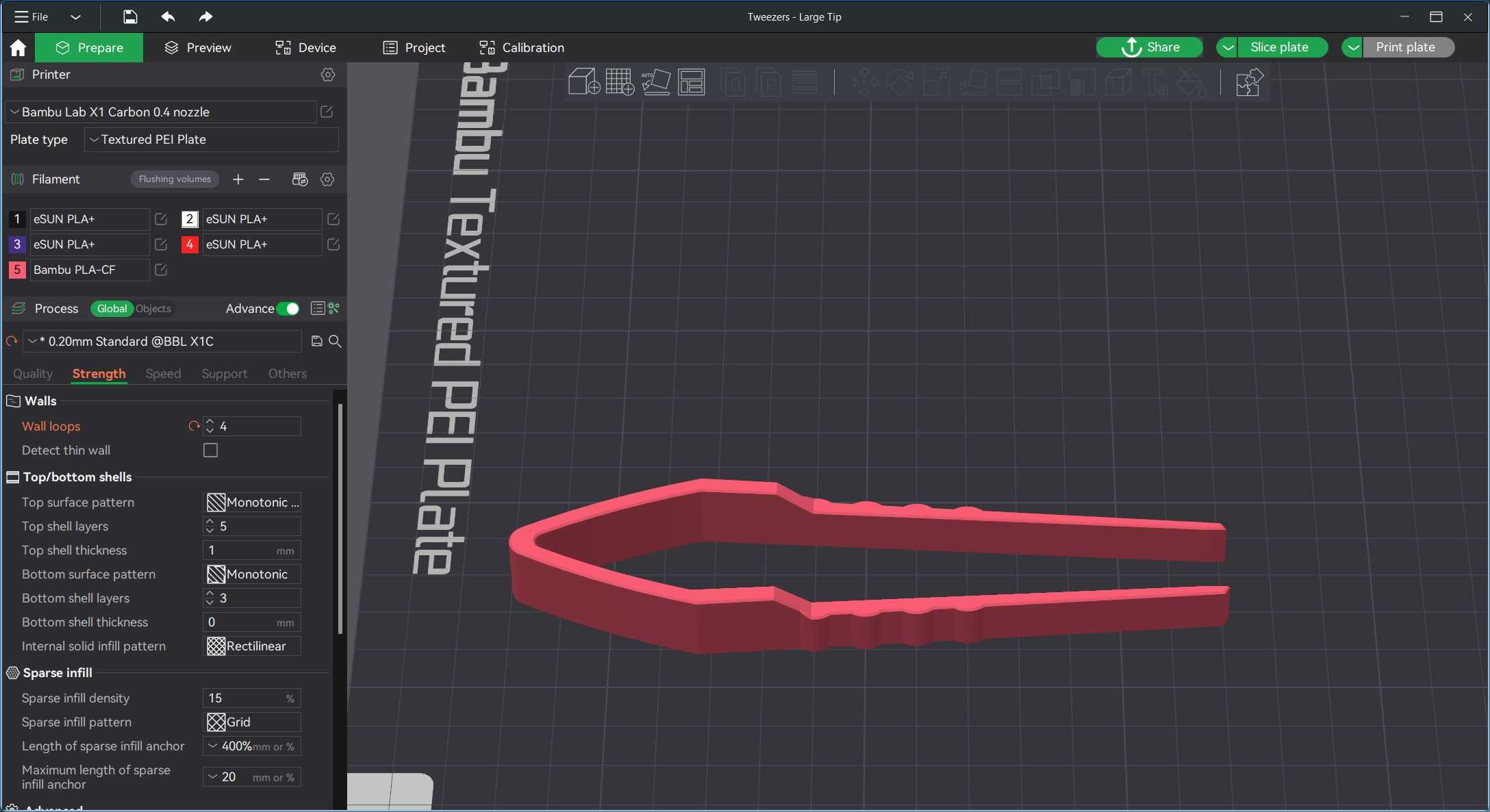Image resolution: width=1490 pixels, height=812 pixels.
Task: Open the Speed settings tab
Action: pyautogui.click(x=163, y=374)
